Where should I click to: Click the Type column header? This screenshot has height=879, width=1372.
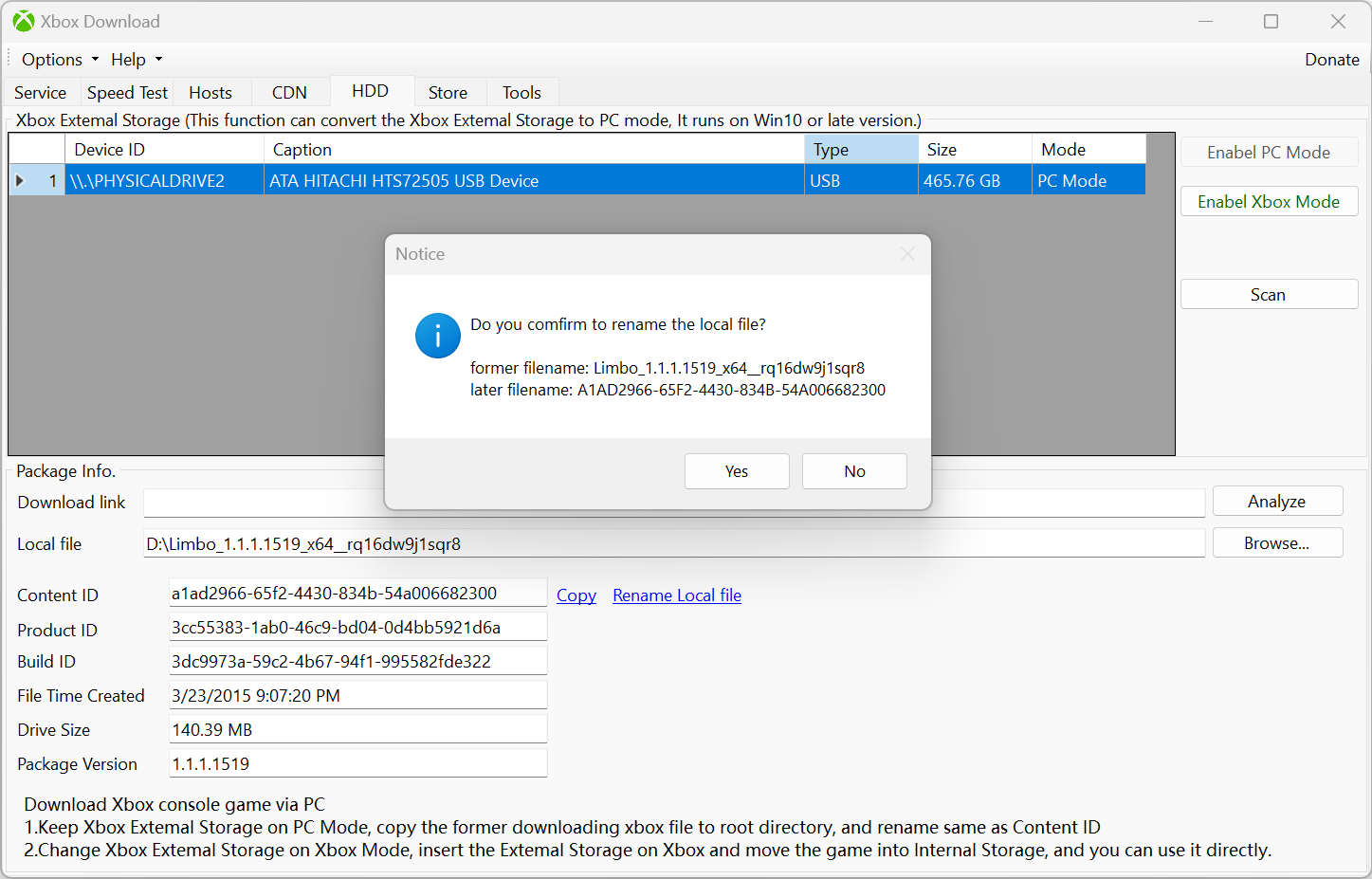861,150
